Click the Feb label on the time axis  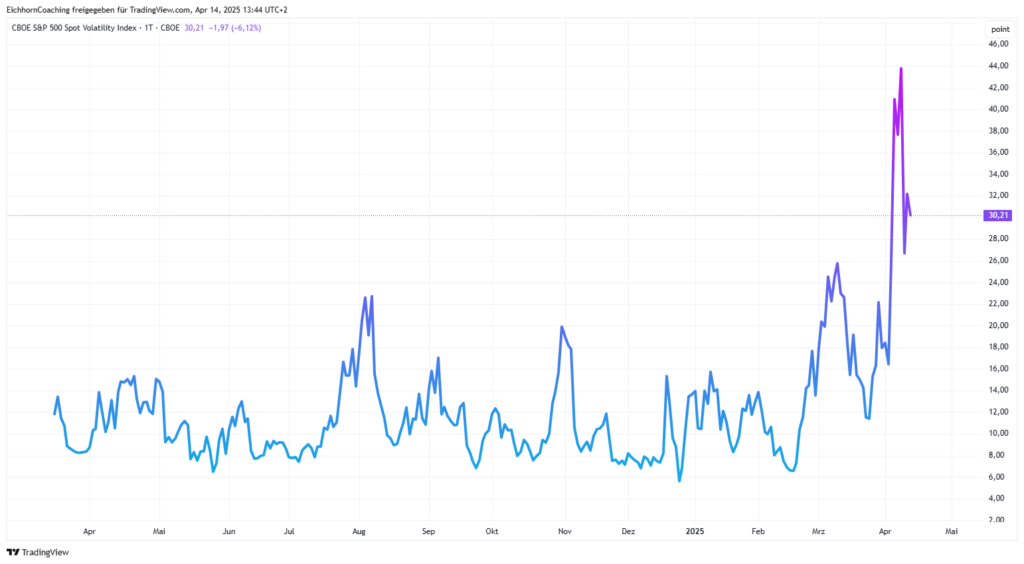point(758,531)
